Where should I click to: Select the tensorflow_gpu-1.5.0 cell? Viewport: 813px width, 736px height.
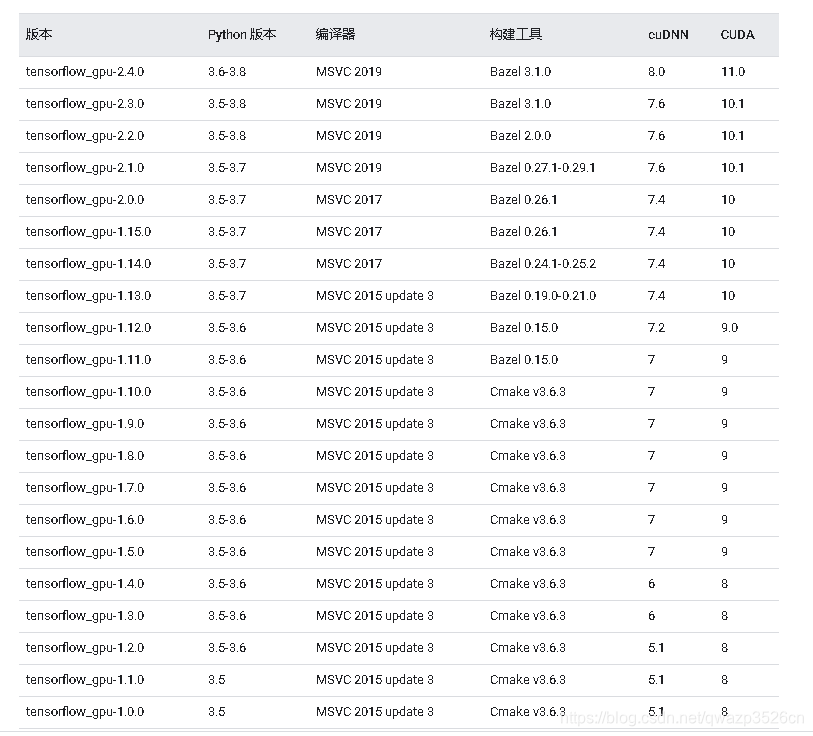[85, 552]
